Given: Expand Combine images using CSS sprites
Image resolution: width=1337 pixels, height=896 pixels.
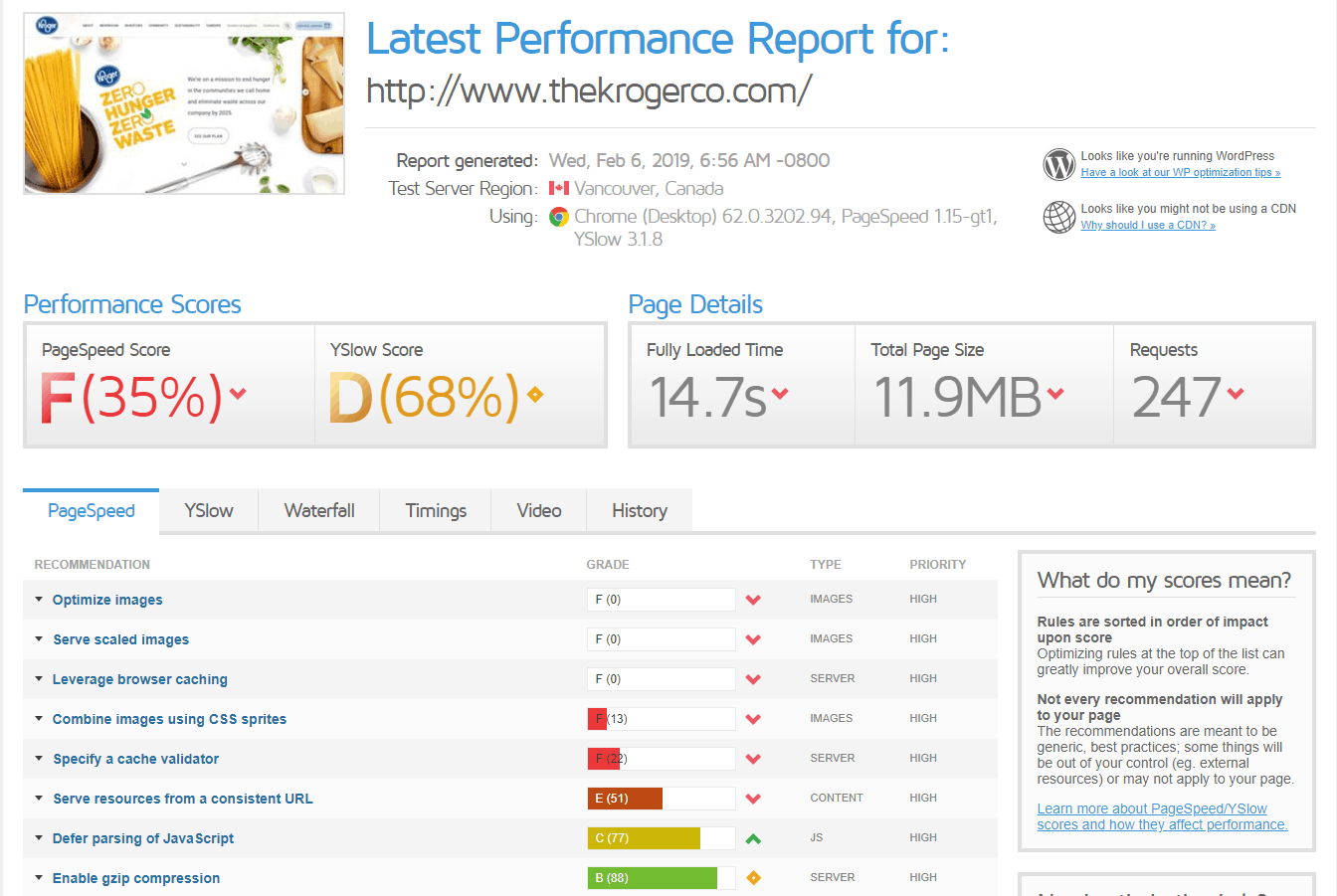Looking at the screenshot, I should 169,719.
